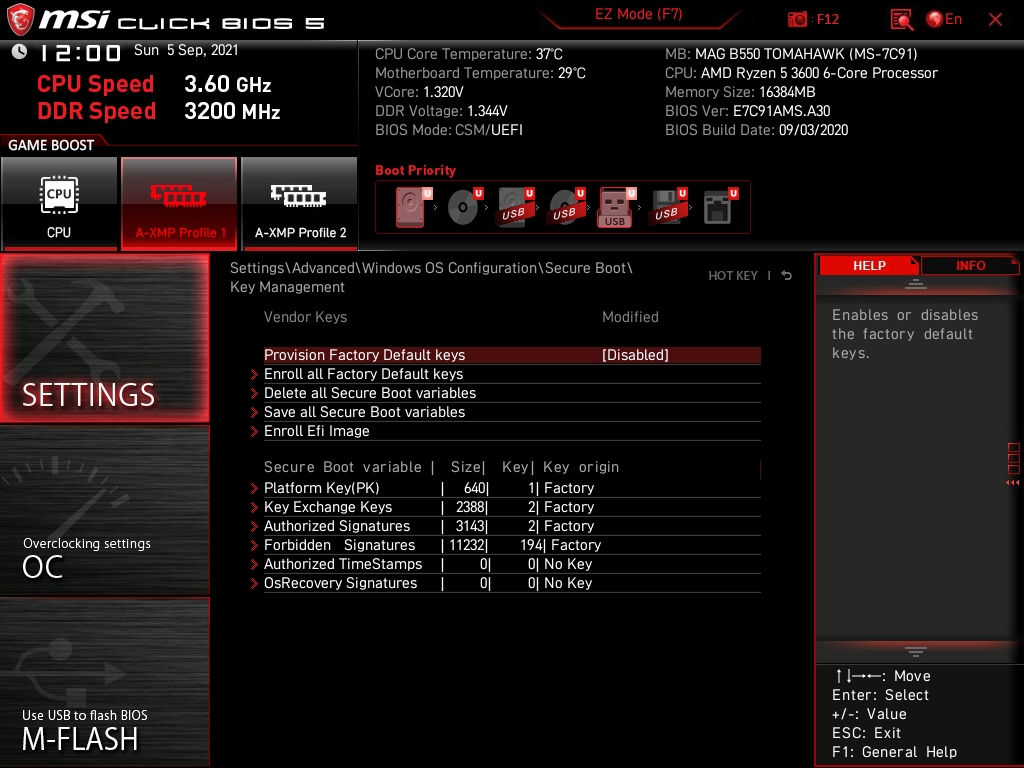This screenshot has width=1024, height=768.
Task: Open the Authorized TimeStamps entry
Action: (512, 564)
